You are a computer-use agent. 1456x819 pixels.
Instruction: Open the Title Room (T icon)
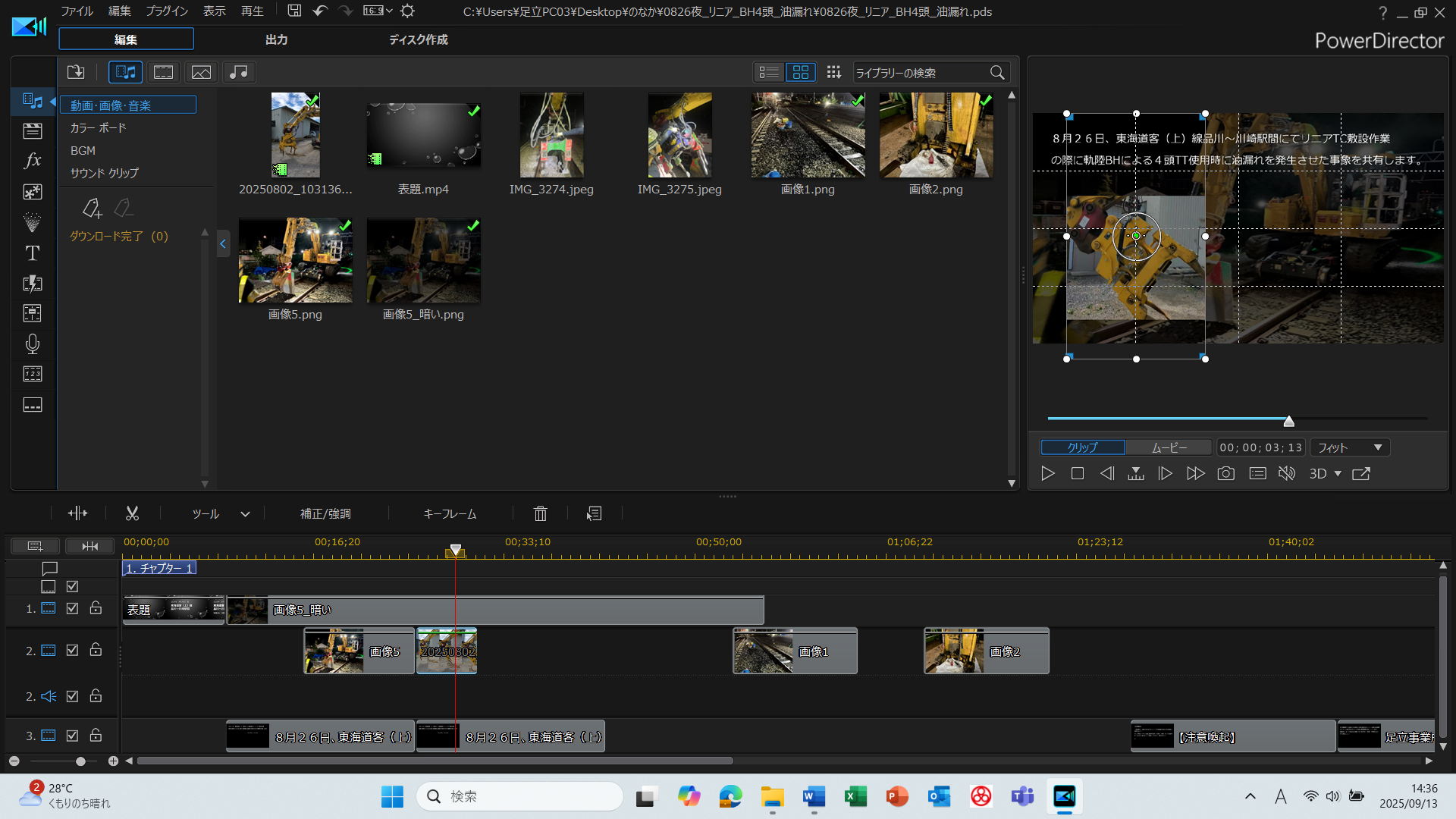coord(33,253)
